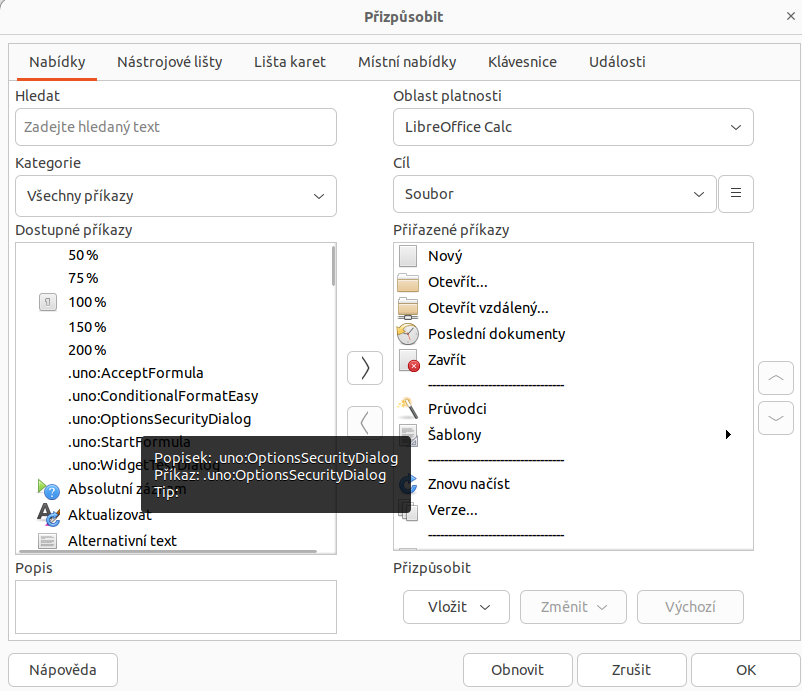802x691 pixels.
Task: Click the 100 % zoom icon
Action: coord(48,302)
